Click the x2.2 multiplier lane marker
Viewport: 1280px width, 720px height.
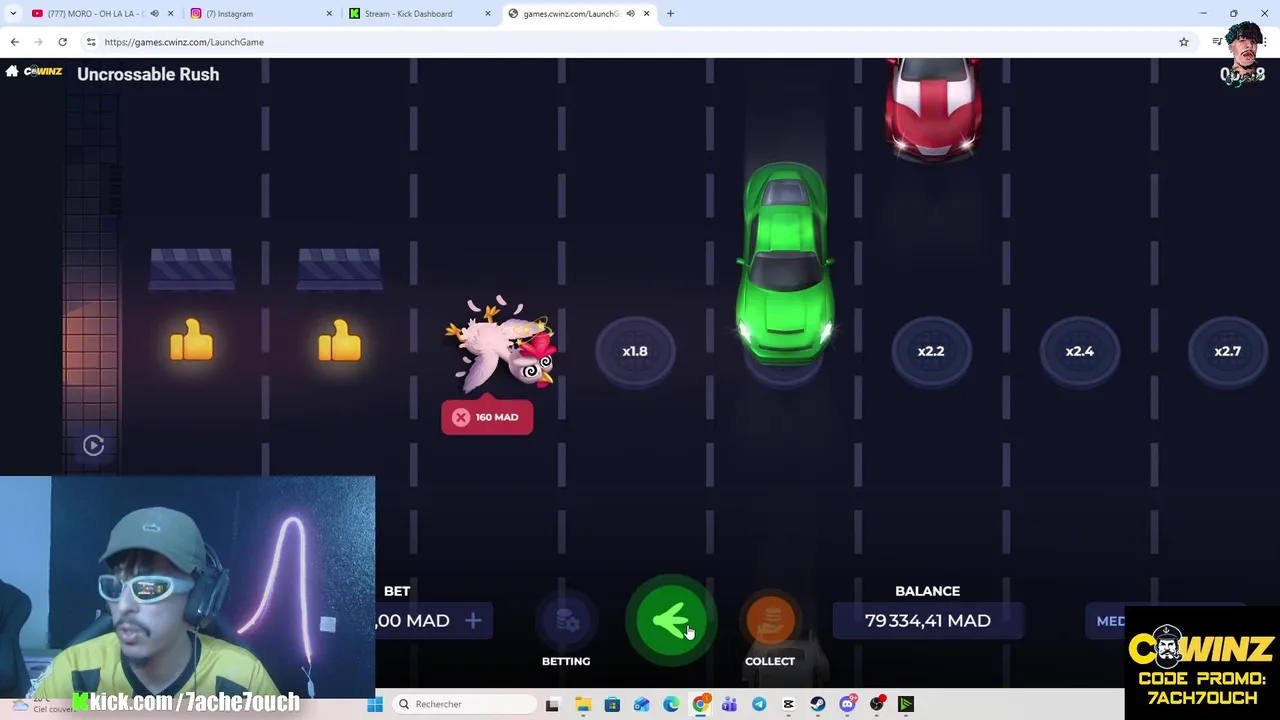[931, 351]
